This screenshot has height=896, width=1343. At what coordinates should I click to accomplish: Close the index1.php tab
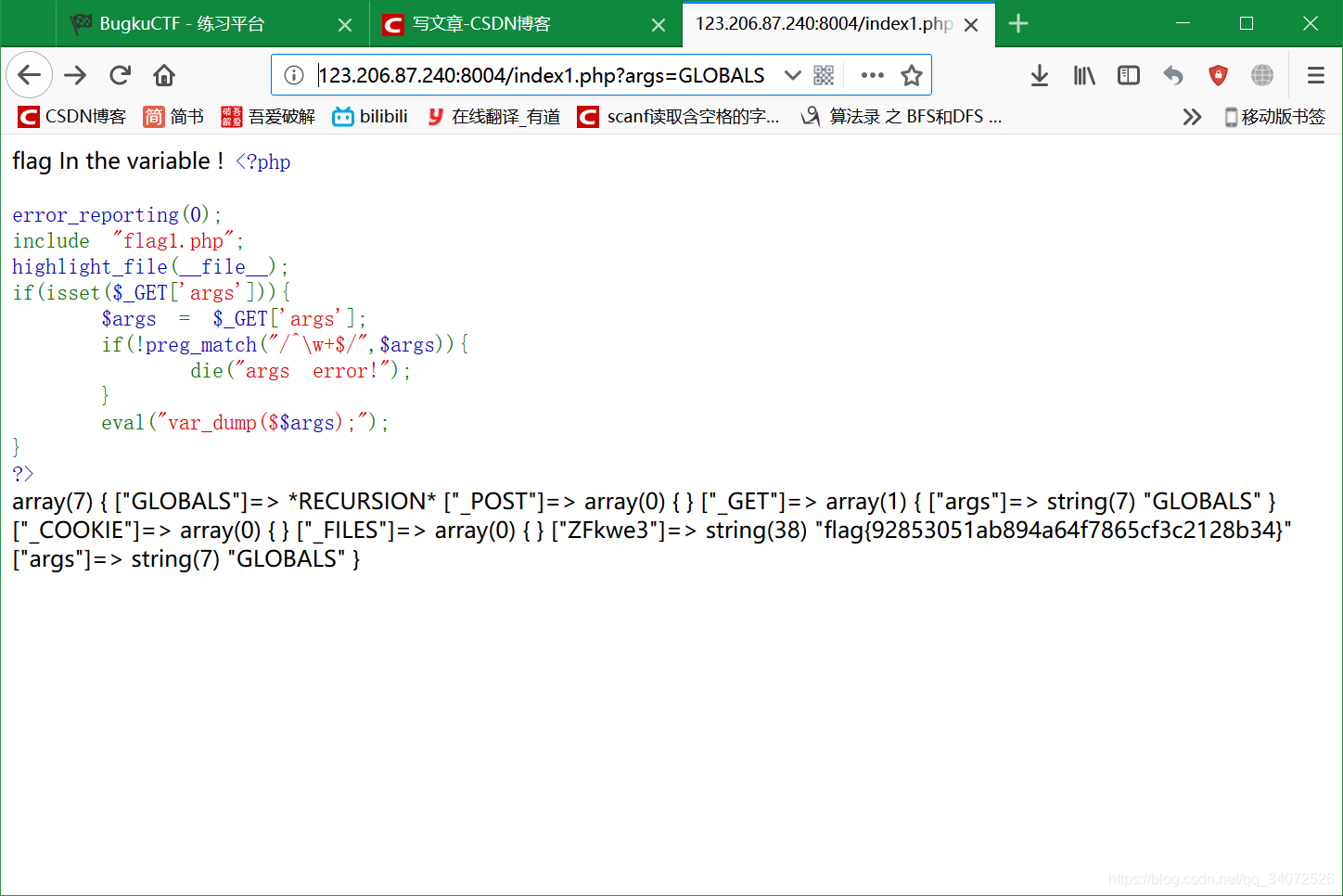click(971, 25)
